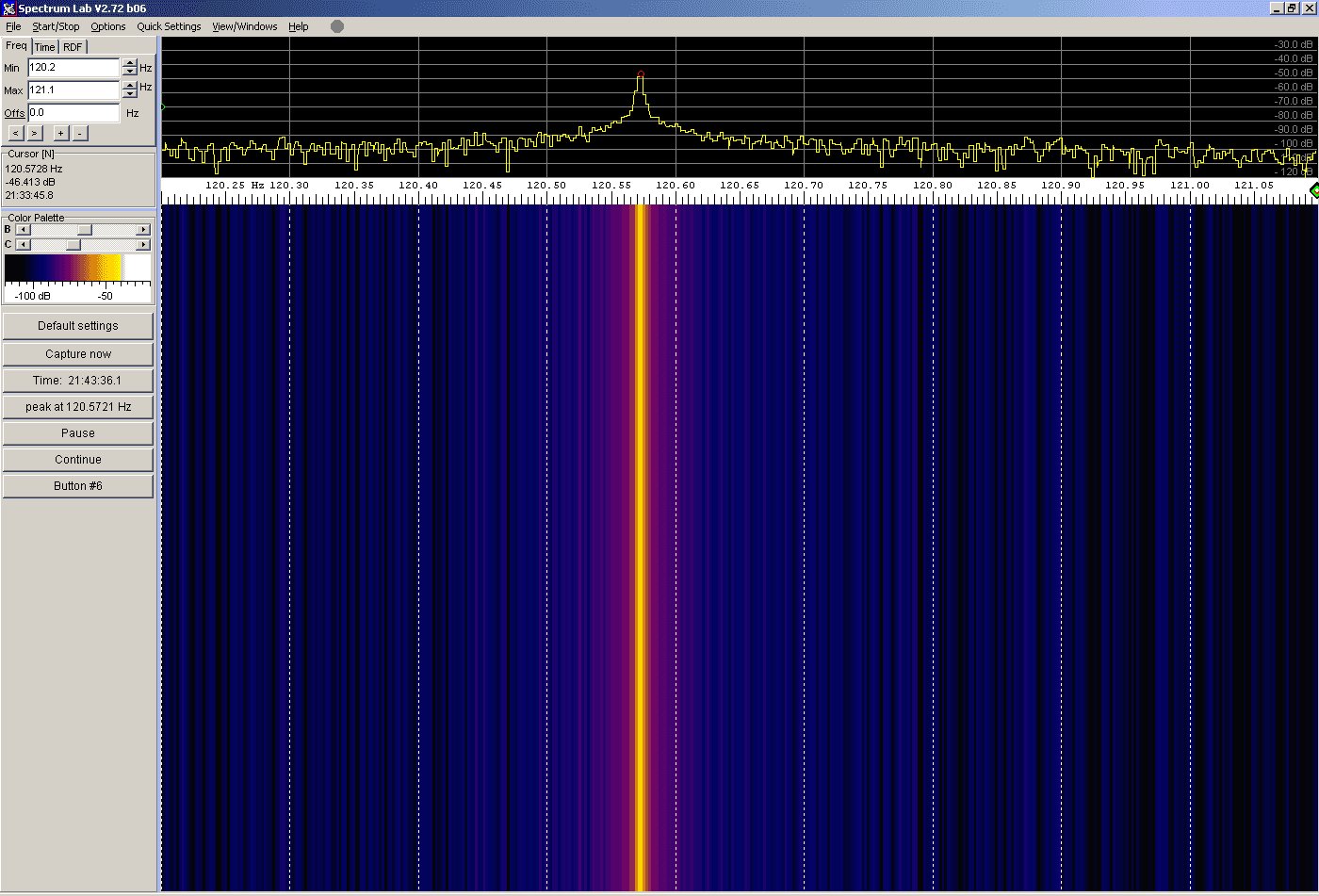Zoom in frequency with + button
Viewport: 1319px width, 896px height.
(x=60, y=134)
